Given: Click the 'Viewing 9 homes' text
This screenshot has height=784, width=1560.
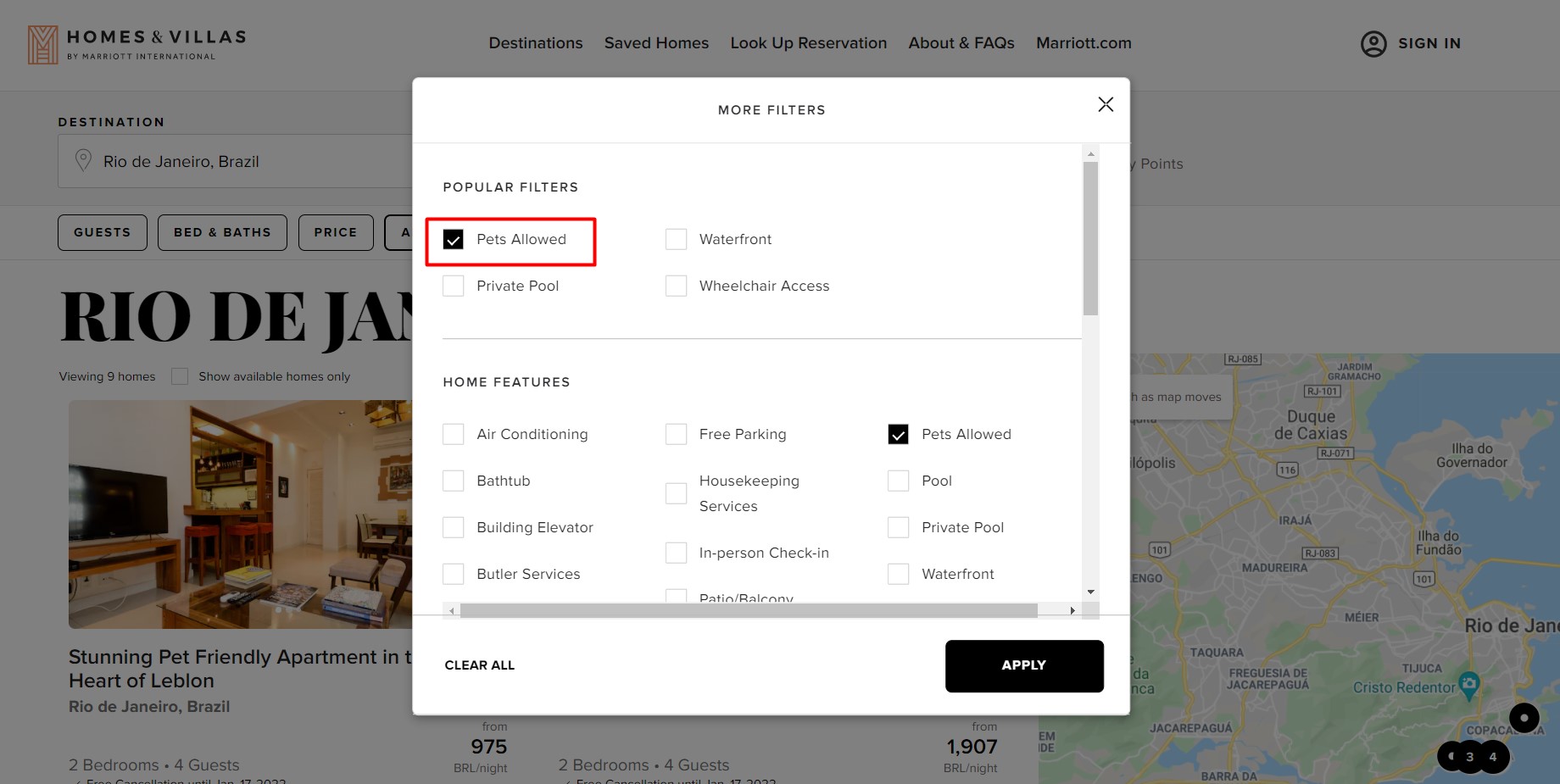Looking at the screenshot, I should (108, 376).
